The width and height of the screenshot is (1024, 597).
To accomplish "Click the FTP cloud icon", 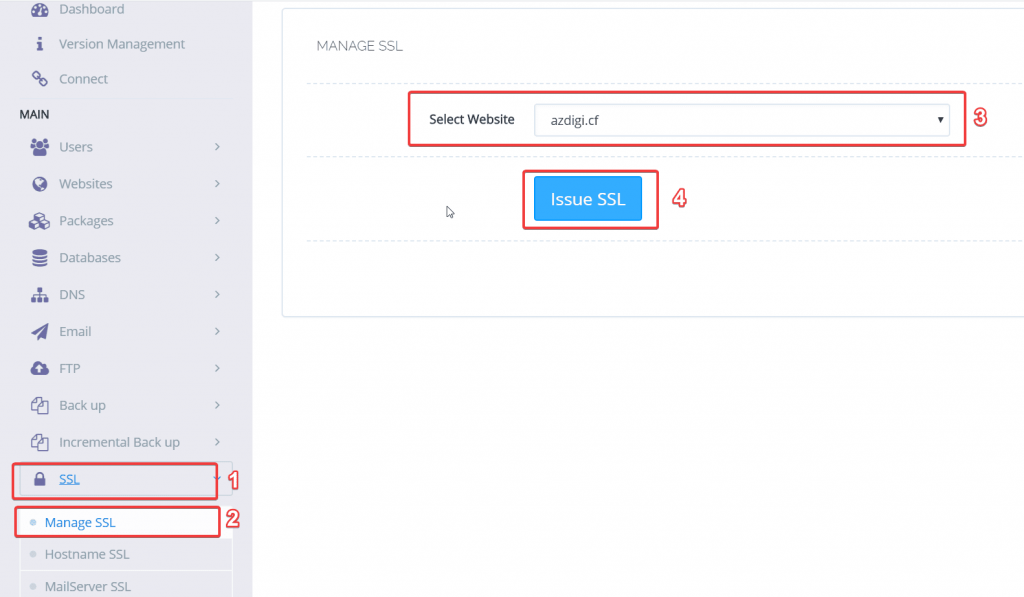I will pyautogui.click(x=40, y=368).
